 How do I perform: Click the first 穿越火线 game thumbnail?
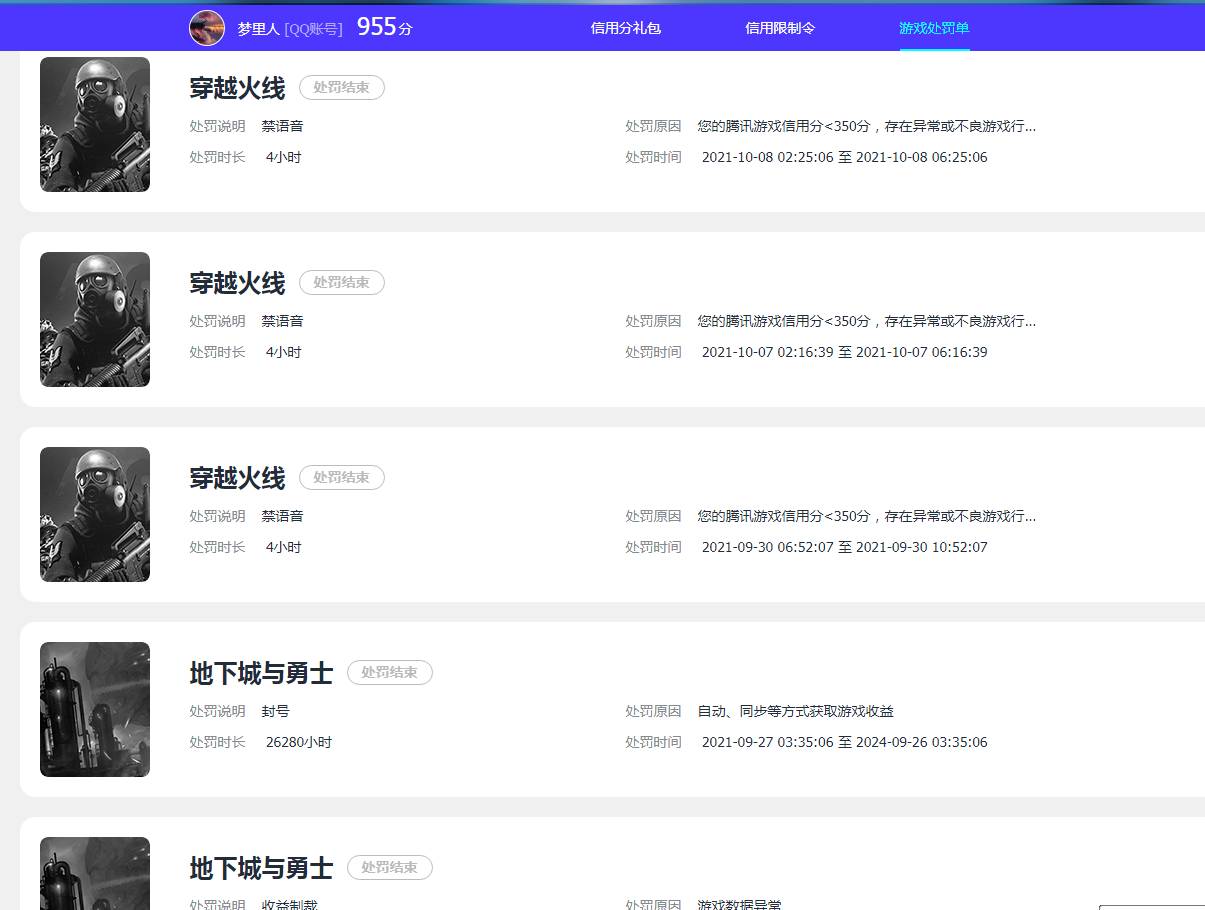(x=94, y=124)
